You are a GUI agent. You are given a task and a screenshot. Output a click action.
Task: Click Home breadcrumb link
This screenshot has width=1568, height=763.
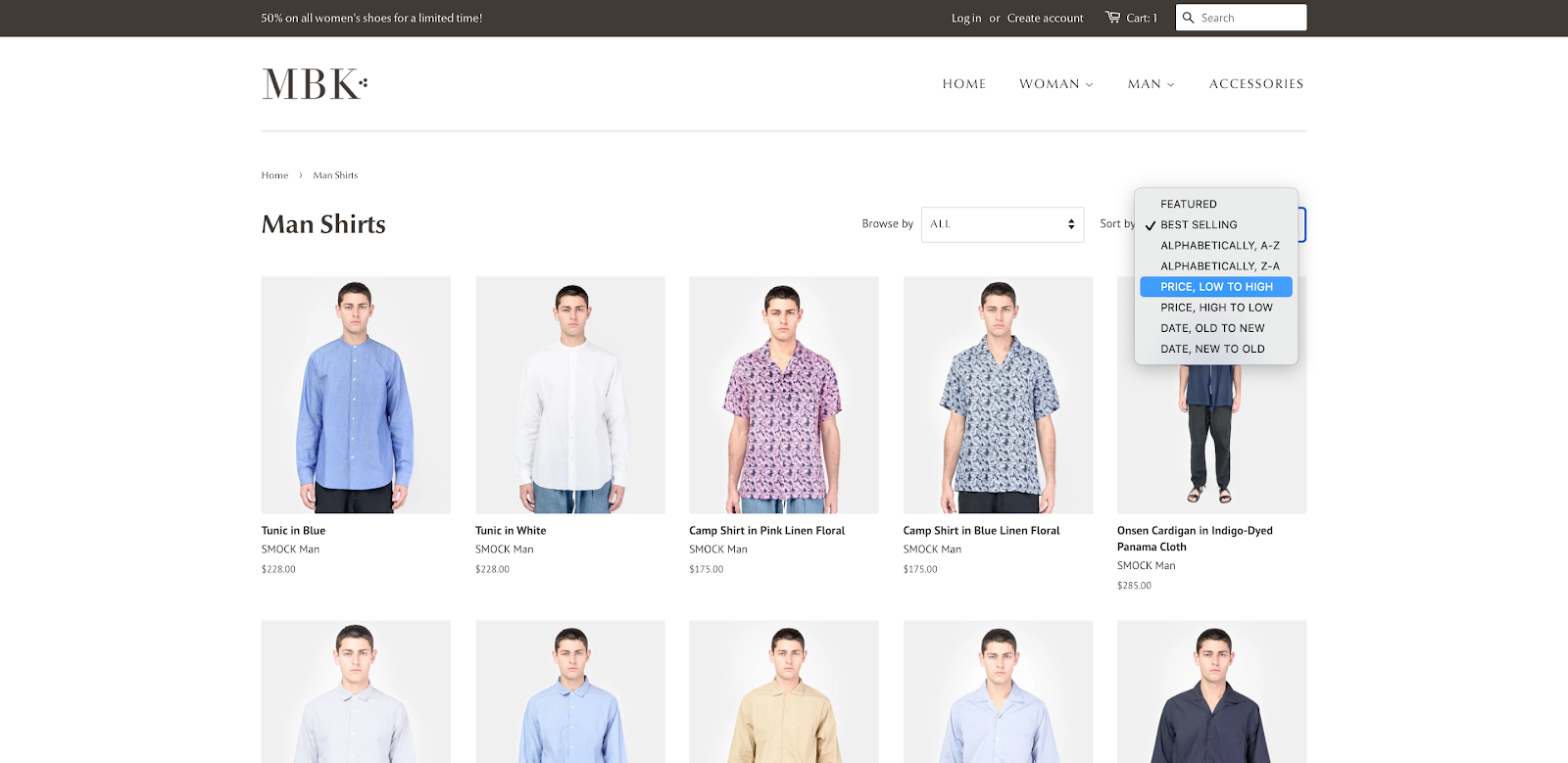(x=274, y=175)
